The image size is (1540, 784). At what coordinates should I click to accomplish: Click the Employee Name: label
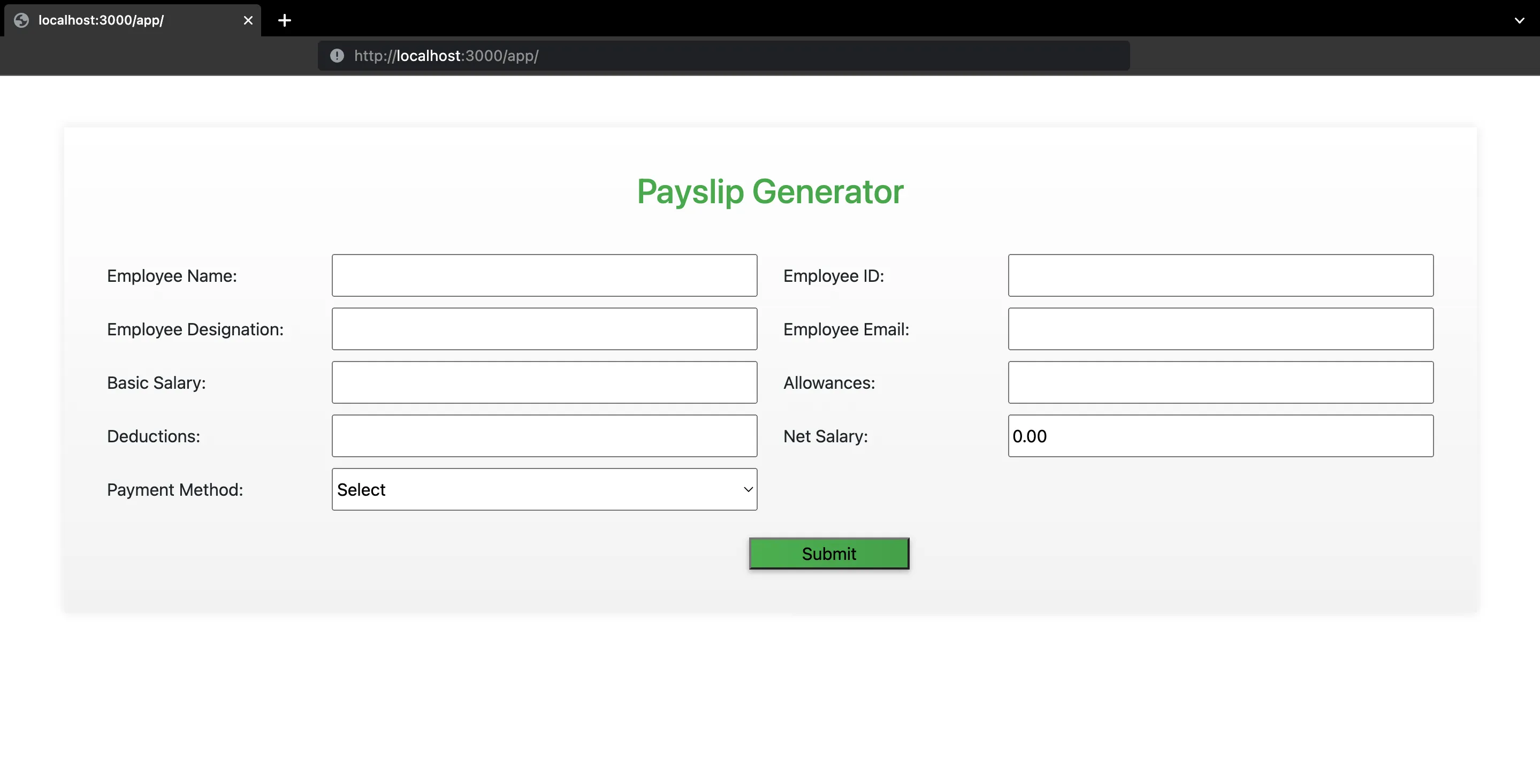click(x=172, y=275)
